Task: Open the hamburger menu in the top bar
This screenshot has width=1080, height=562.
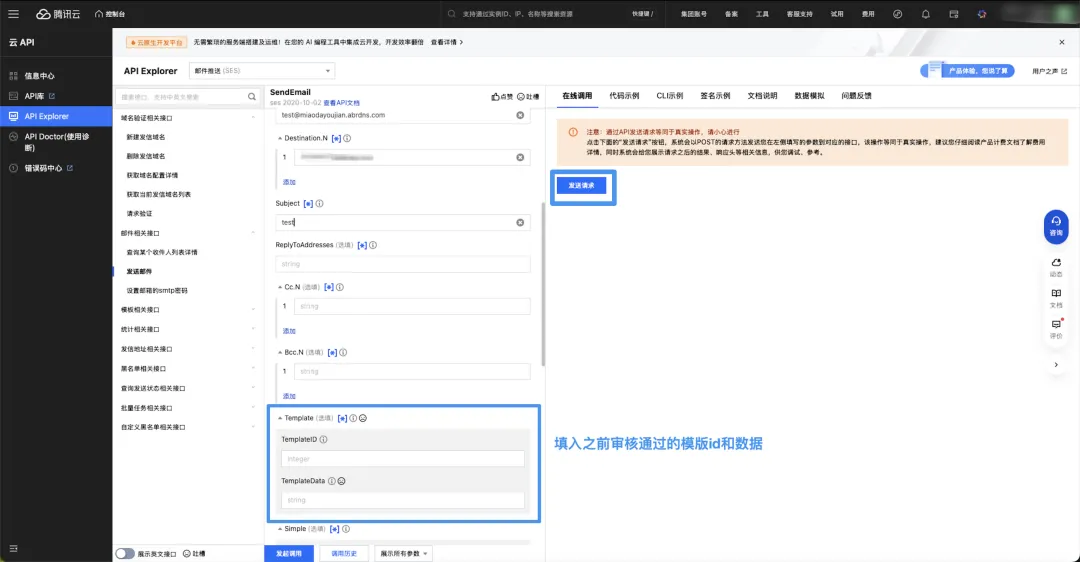Action: click(x=13, y=14)
